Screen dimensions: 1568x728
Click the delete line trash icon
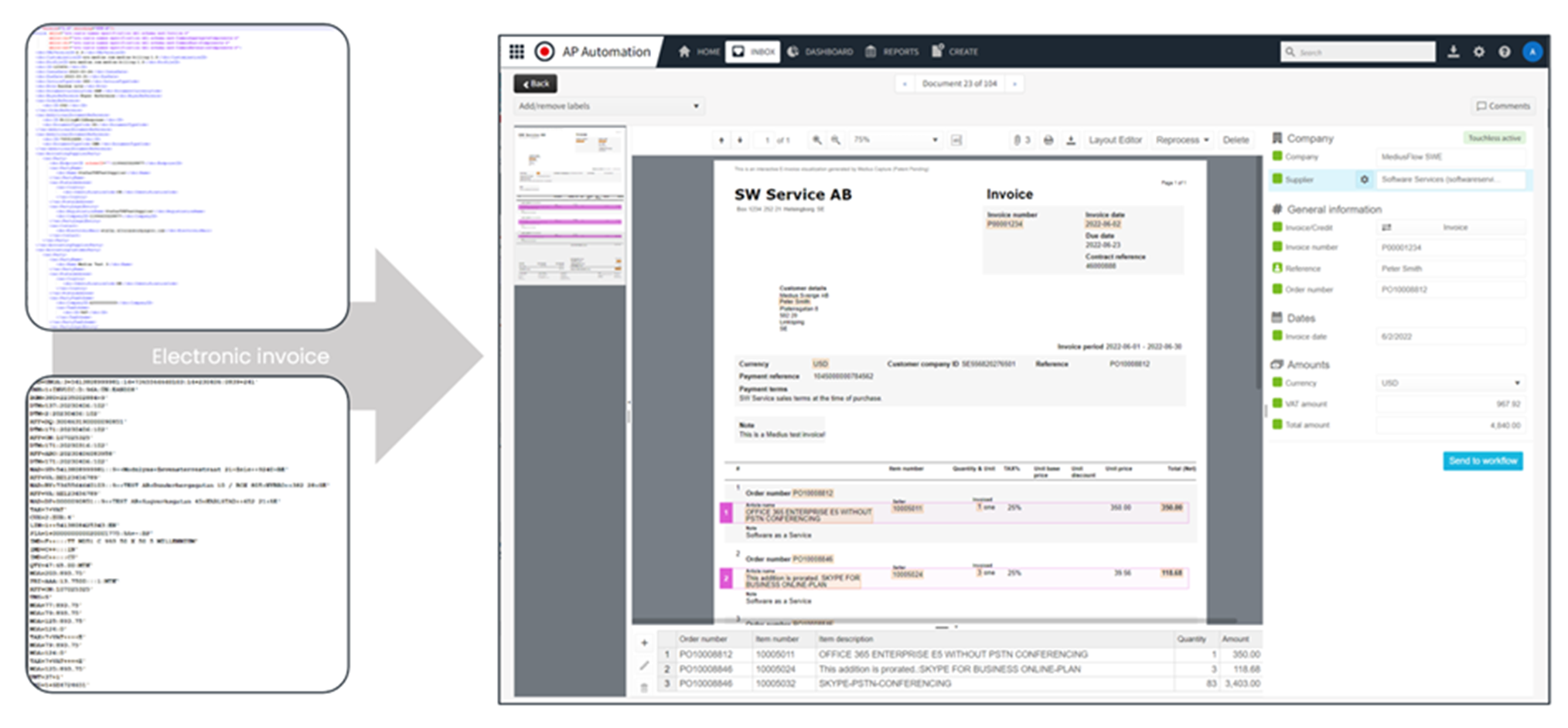click(644, 687)
